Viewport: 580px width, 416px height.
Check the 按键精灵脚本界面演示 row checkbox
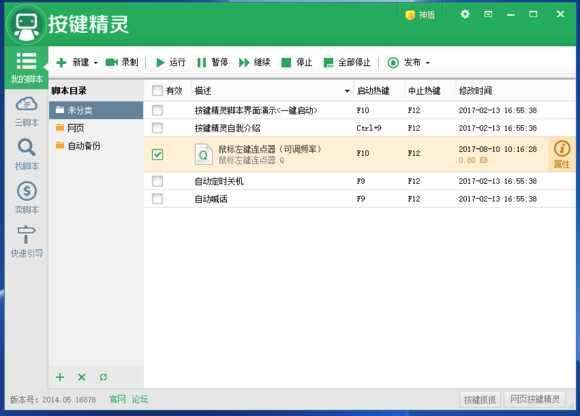157,110
